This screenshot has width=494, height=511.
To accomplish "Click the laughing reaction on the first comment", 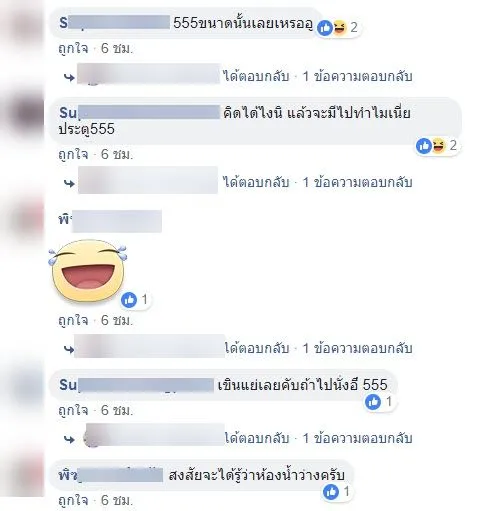I will pyautogui.click(x=339, y=28).
